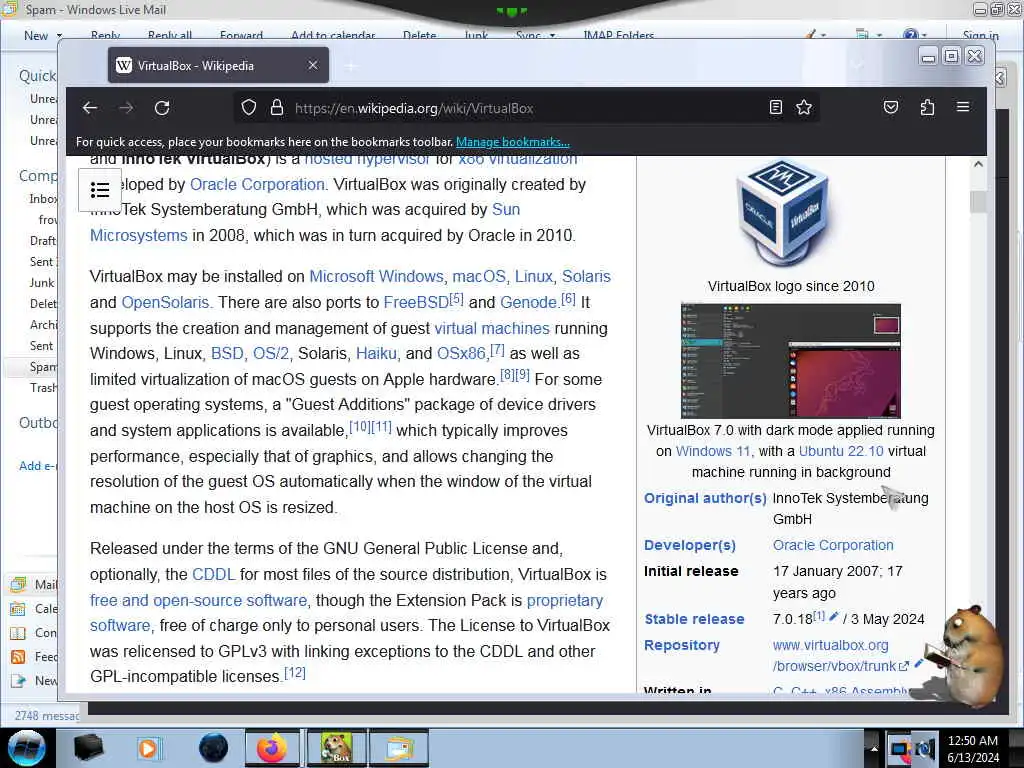Click IMAP Folders in Live Mail toolbar
Image resolution: width=1024 pixels, height=768 pixels.
(618, 35)
